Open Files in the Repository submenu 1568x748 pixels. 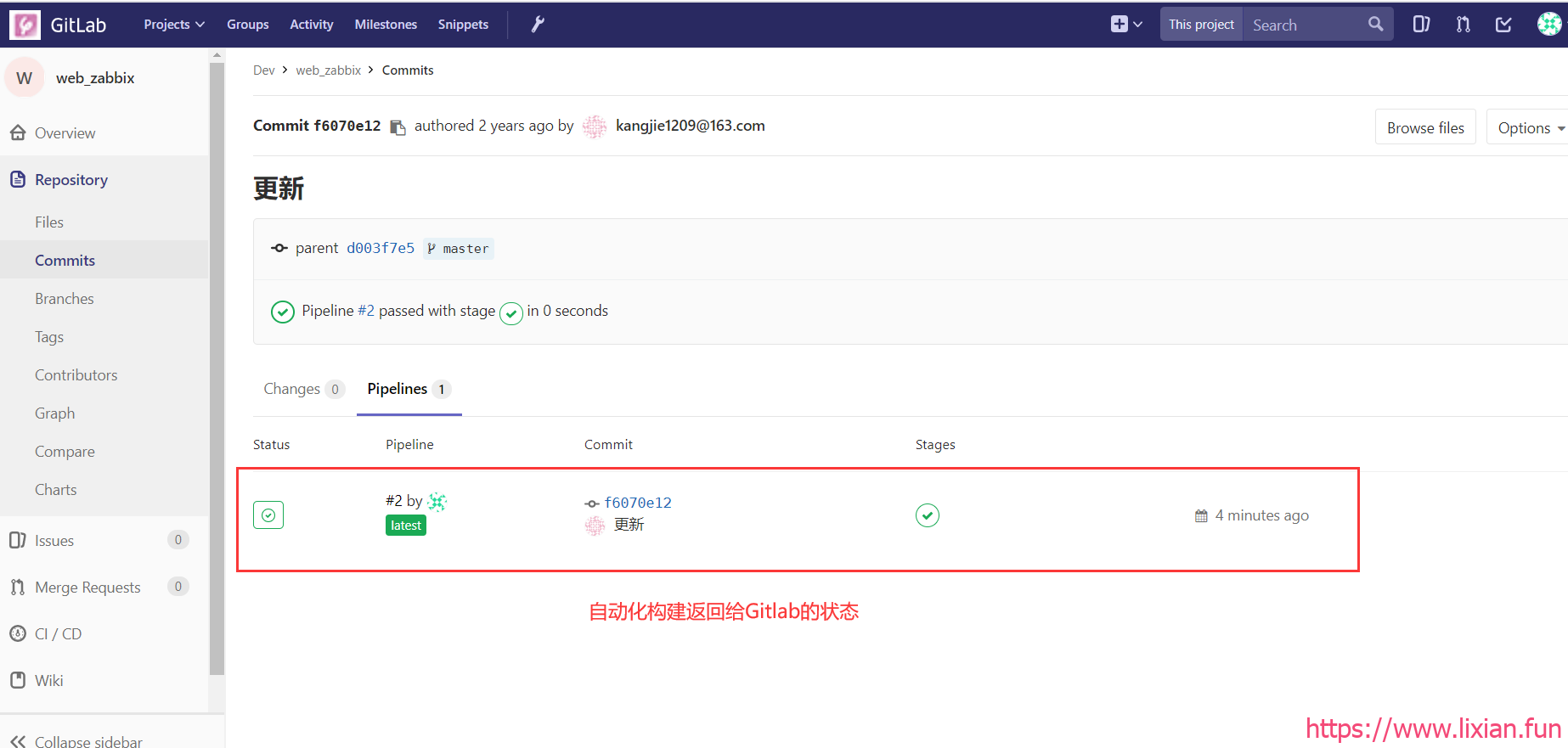[49, 222]
